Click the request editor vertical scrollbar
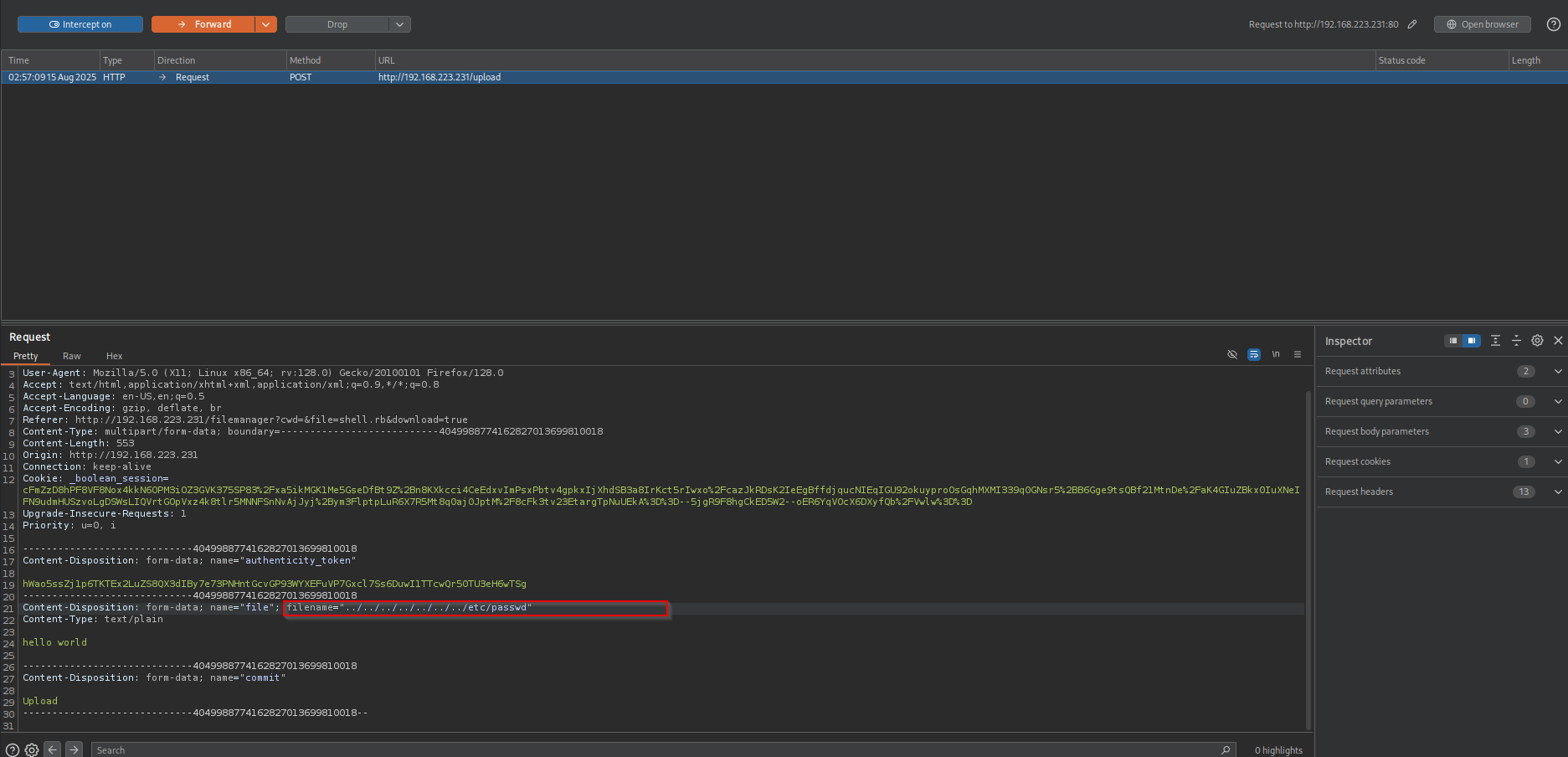This screenshot has width=1568, height=757. (1308, 560)
